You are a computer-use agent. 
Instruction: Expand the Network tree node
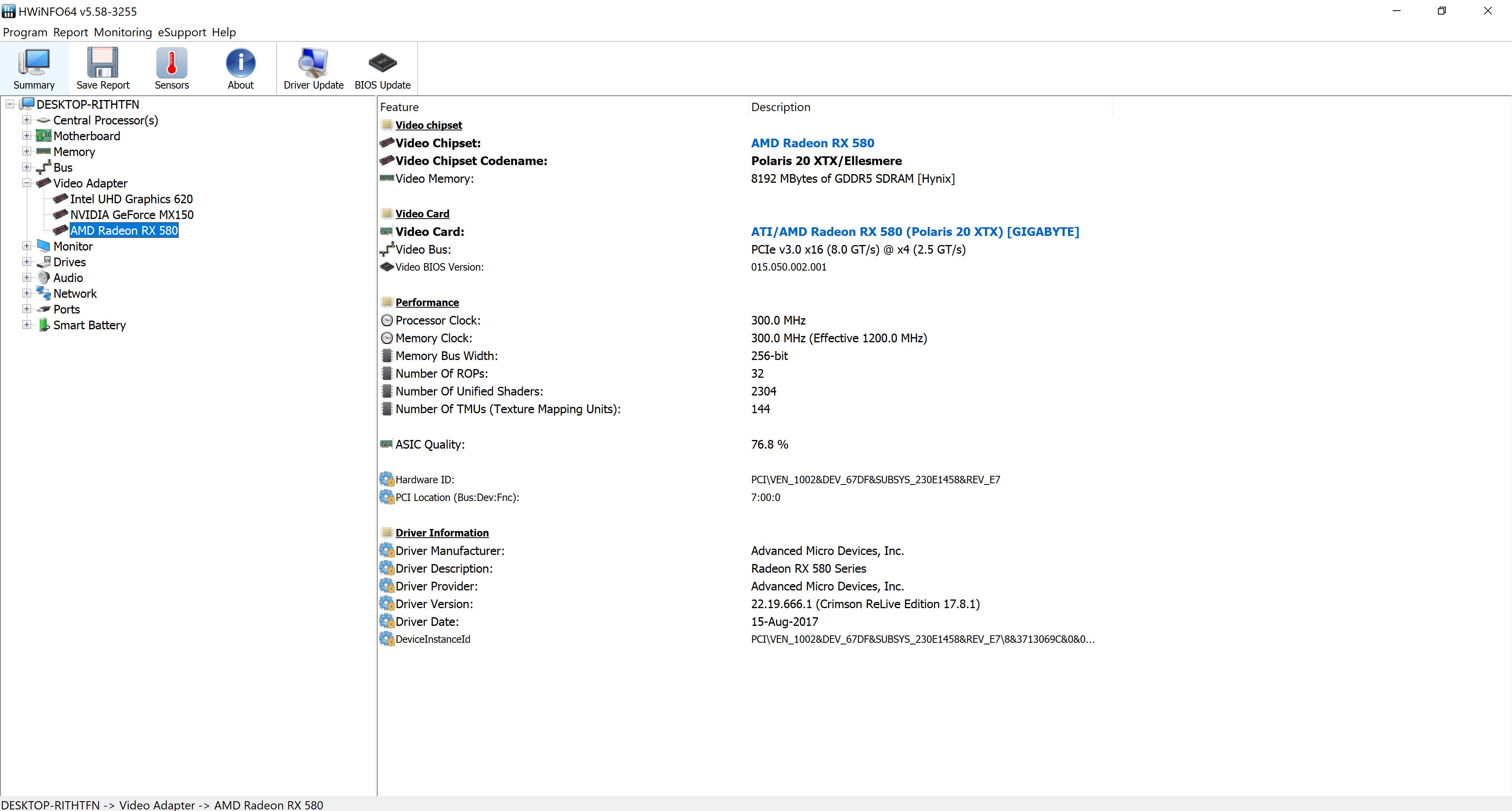[x=26, y=293]
